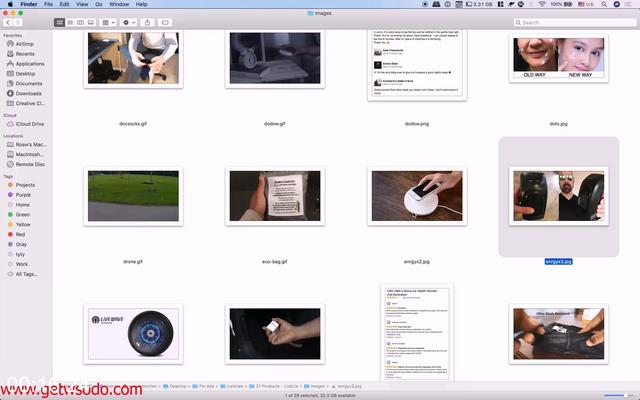Select the drone.gif thumbnail

(x=133, y=196)
